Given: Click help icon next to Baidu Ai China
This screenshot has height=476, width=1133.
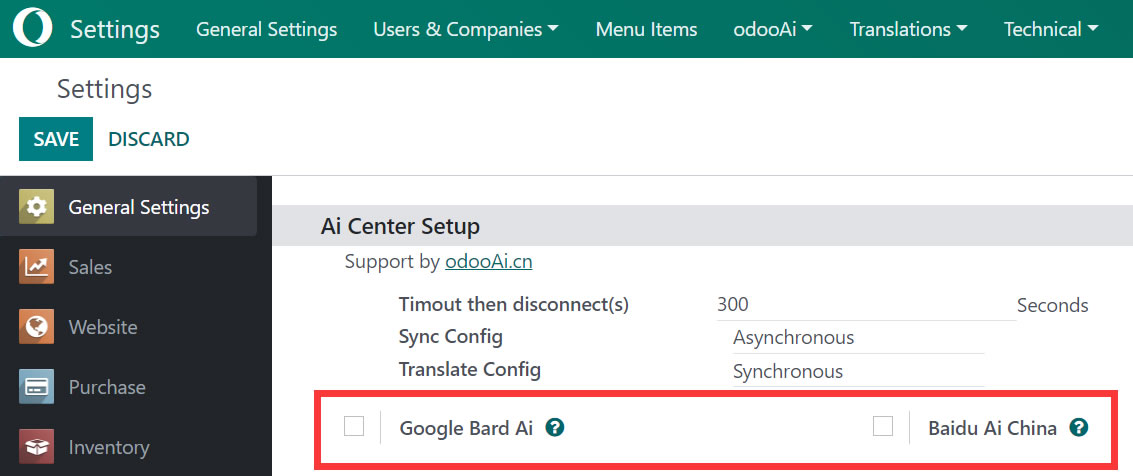Looking at the screenshot, I should (1078, 428).
